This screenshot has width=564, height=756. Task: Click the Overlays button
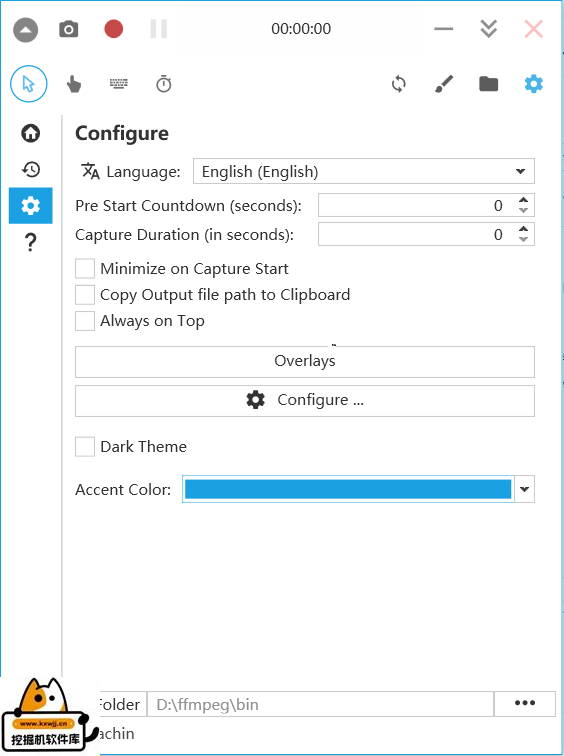tap(305, 362)
